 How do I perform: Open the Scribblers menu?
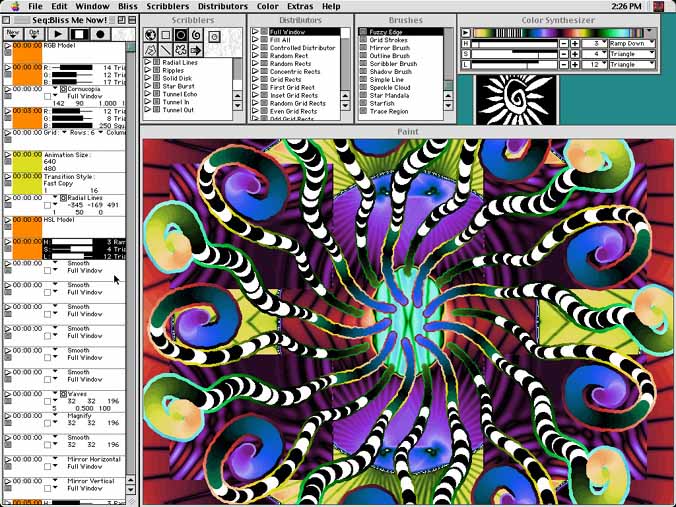pyautogui.click(x=168, y=6)
